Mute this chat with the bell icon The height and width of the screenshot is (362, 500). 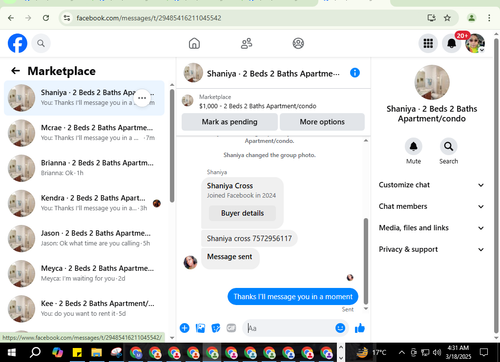(413, 146)
